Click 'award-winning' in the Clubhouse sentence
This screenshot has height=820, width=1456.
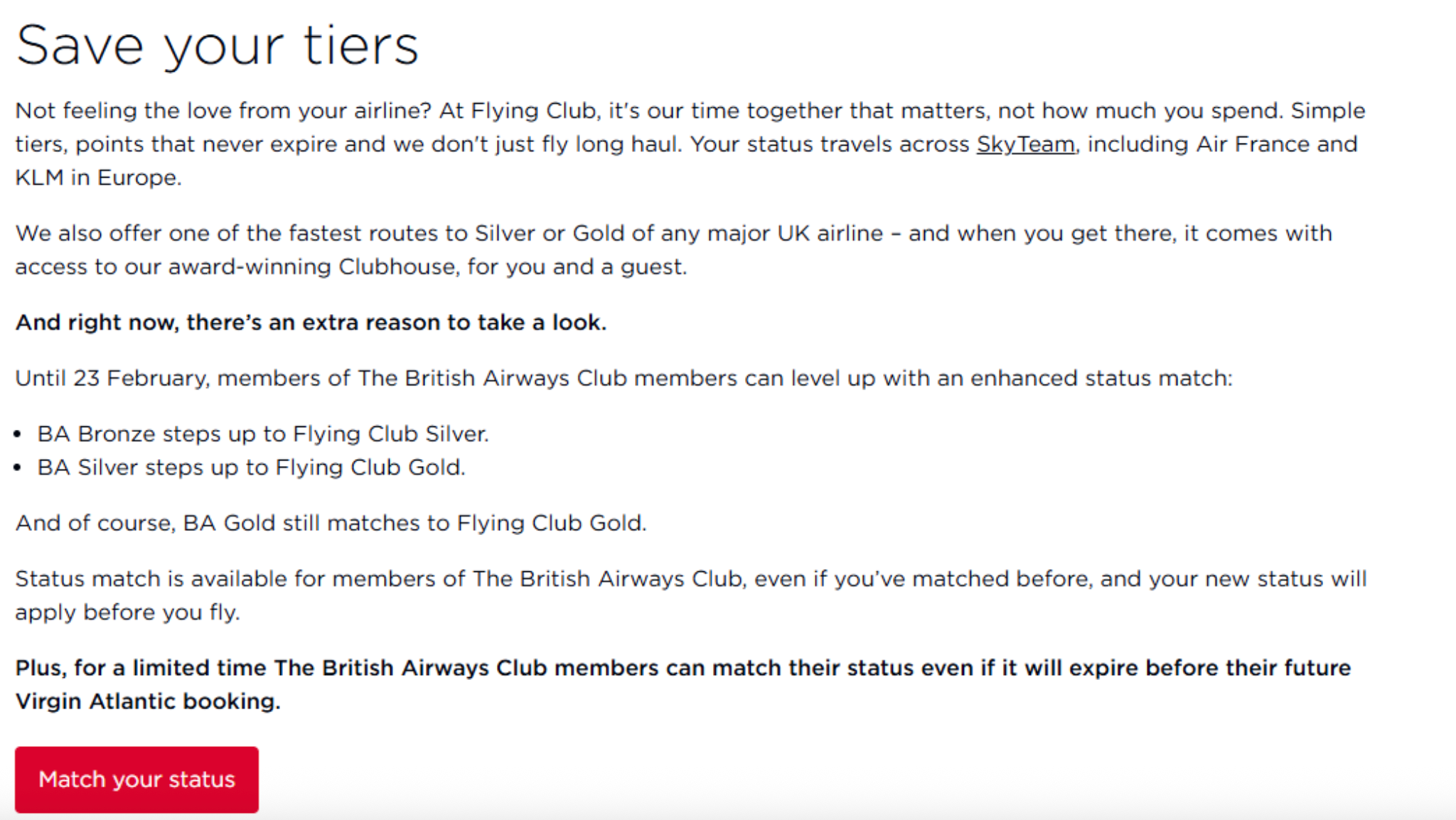(x=250, y=267)
